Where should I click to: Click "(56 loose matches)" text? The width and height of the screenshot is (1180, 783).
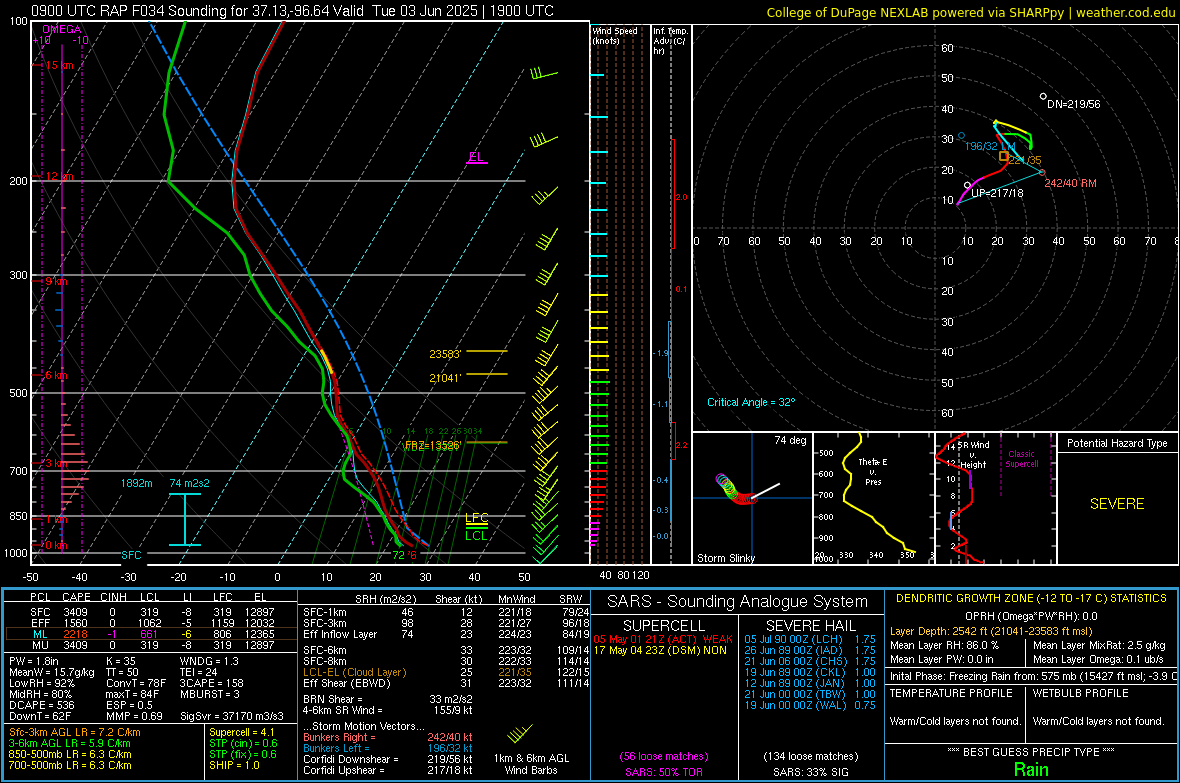tap(664, 757)
